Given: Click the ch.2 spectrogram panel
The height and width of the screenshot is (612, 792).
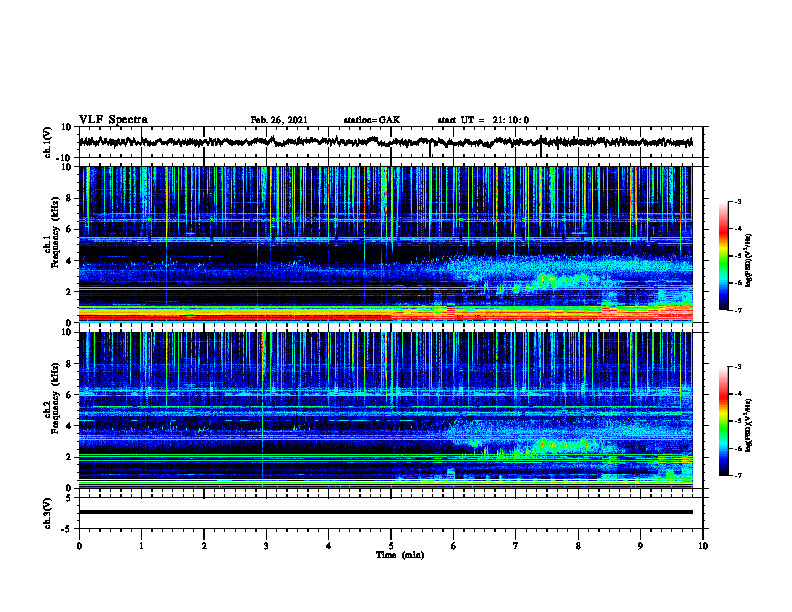Looking at the screenshot, I should [x=385, y=410].
